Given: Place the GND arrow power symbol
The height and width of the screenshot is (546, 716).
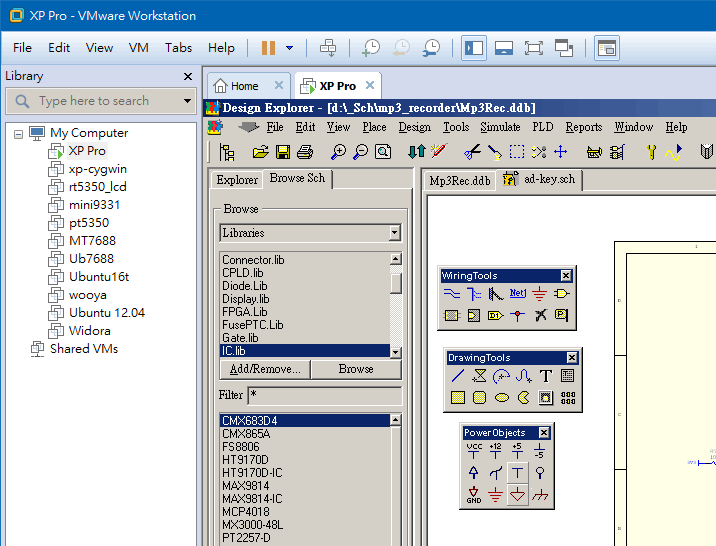Looking at the screenshot, I should (473, 495).
